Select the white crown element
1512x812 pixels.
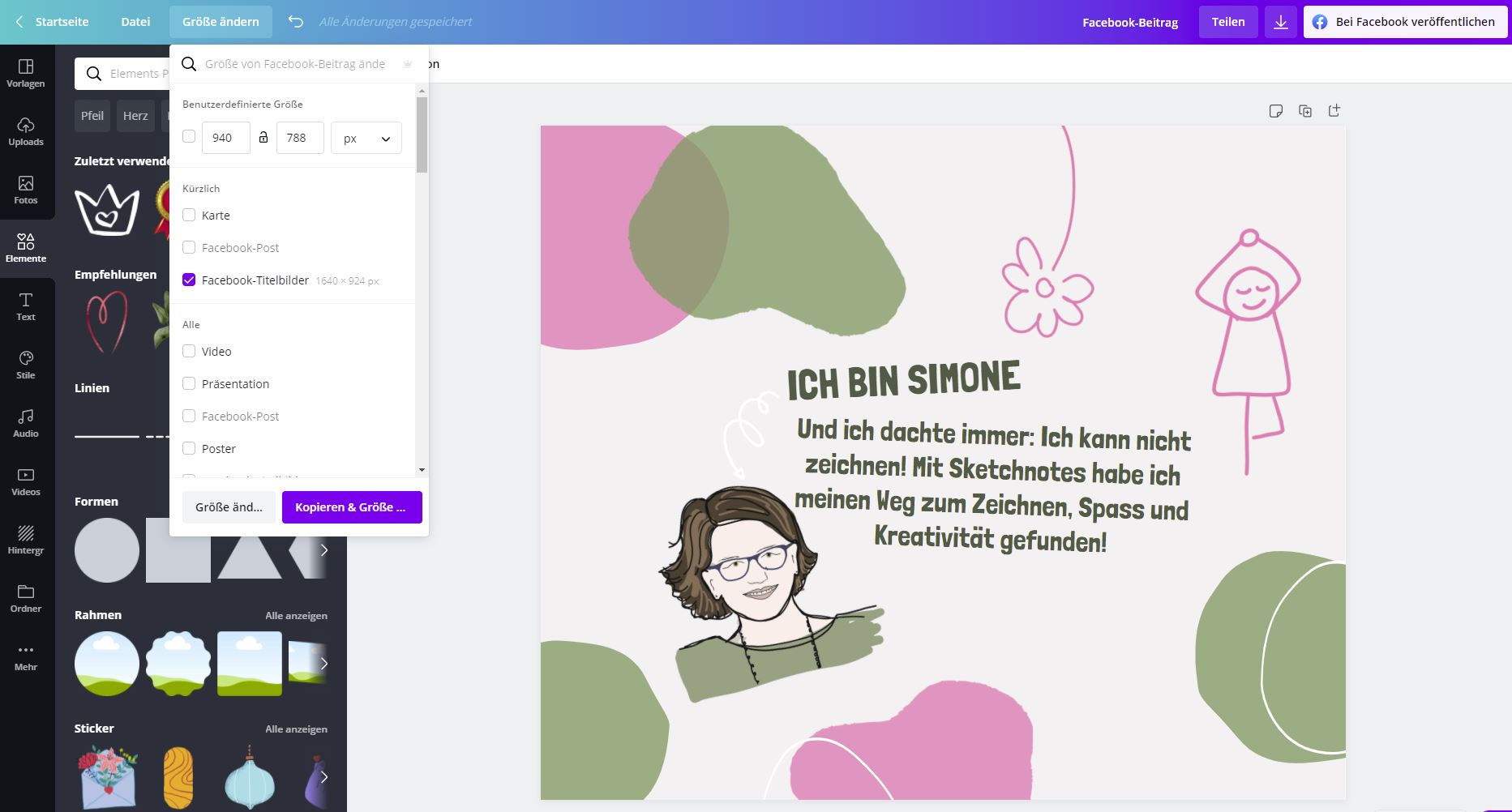pyautogui.click(x=107, y=210)
